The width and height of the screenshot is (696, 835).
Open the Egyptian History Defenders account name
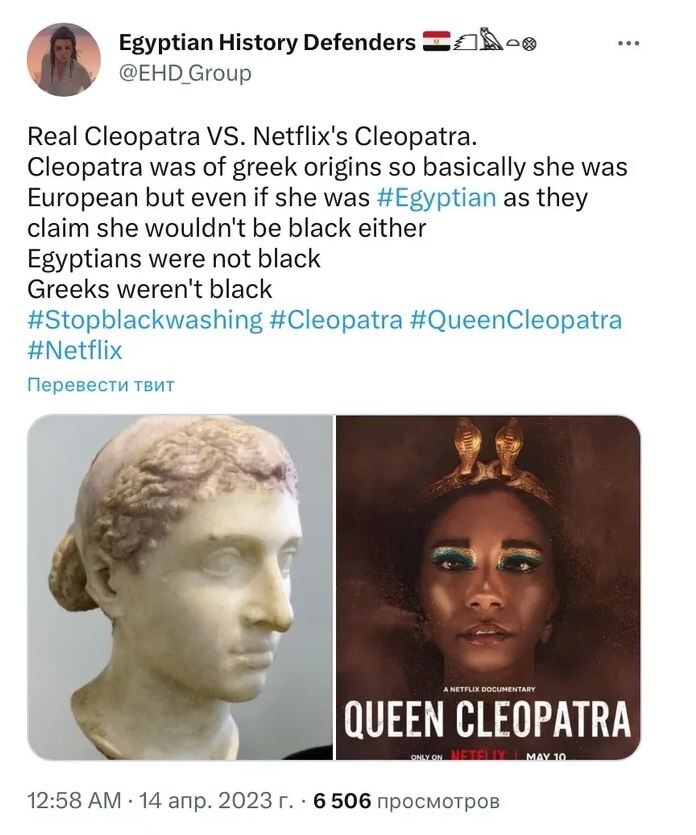point(267,43)
